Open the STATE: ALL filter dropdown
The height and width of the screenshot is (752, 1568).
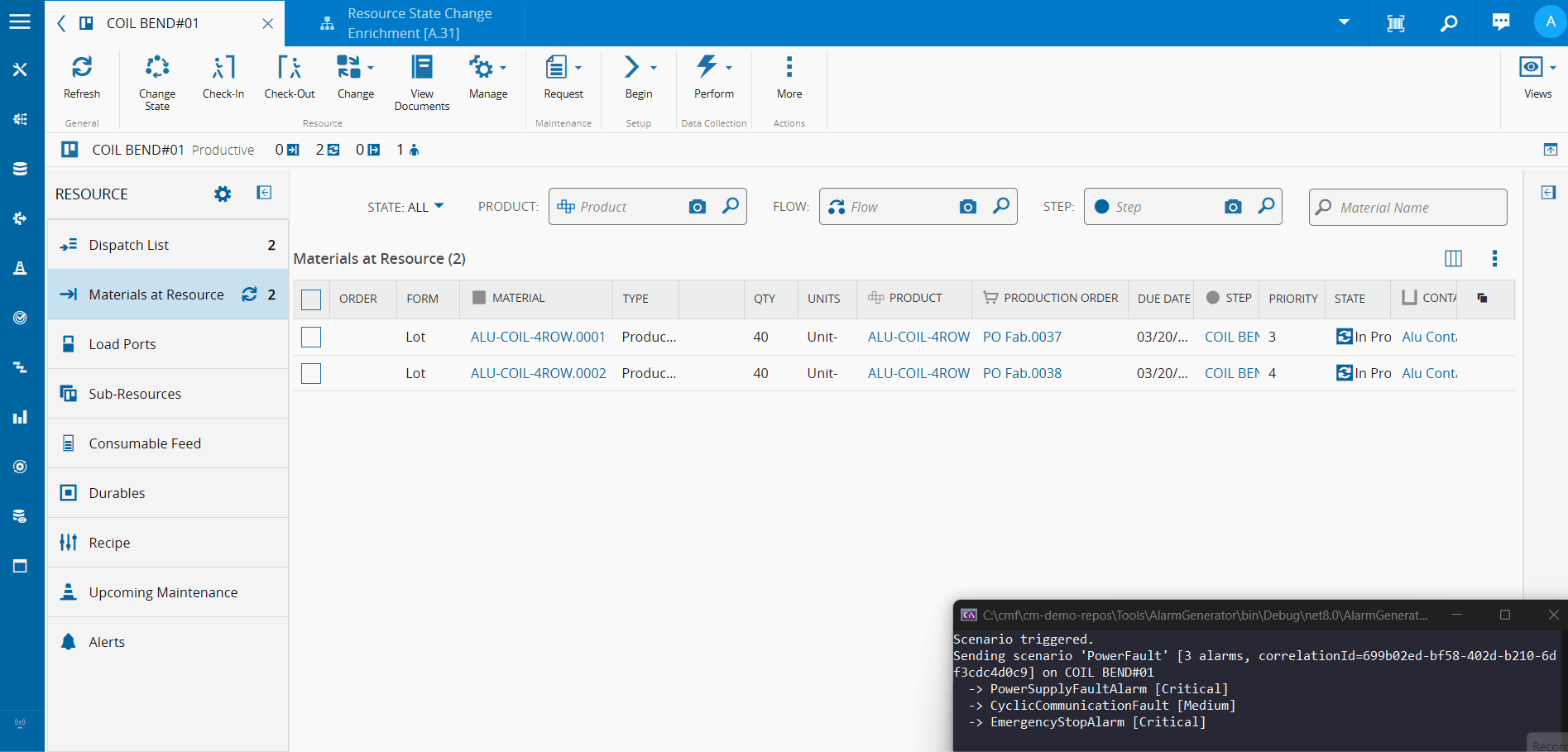pos(406,207)
